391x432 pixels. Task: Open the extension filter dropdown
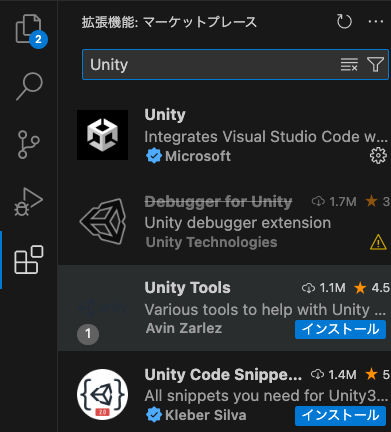tap(376, 64)
